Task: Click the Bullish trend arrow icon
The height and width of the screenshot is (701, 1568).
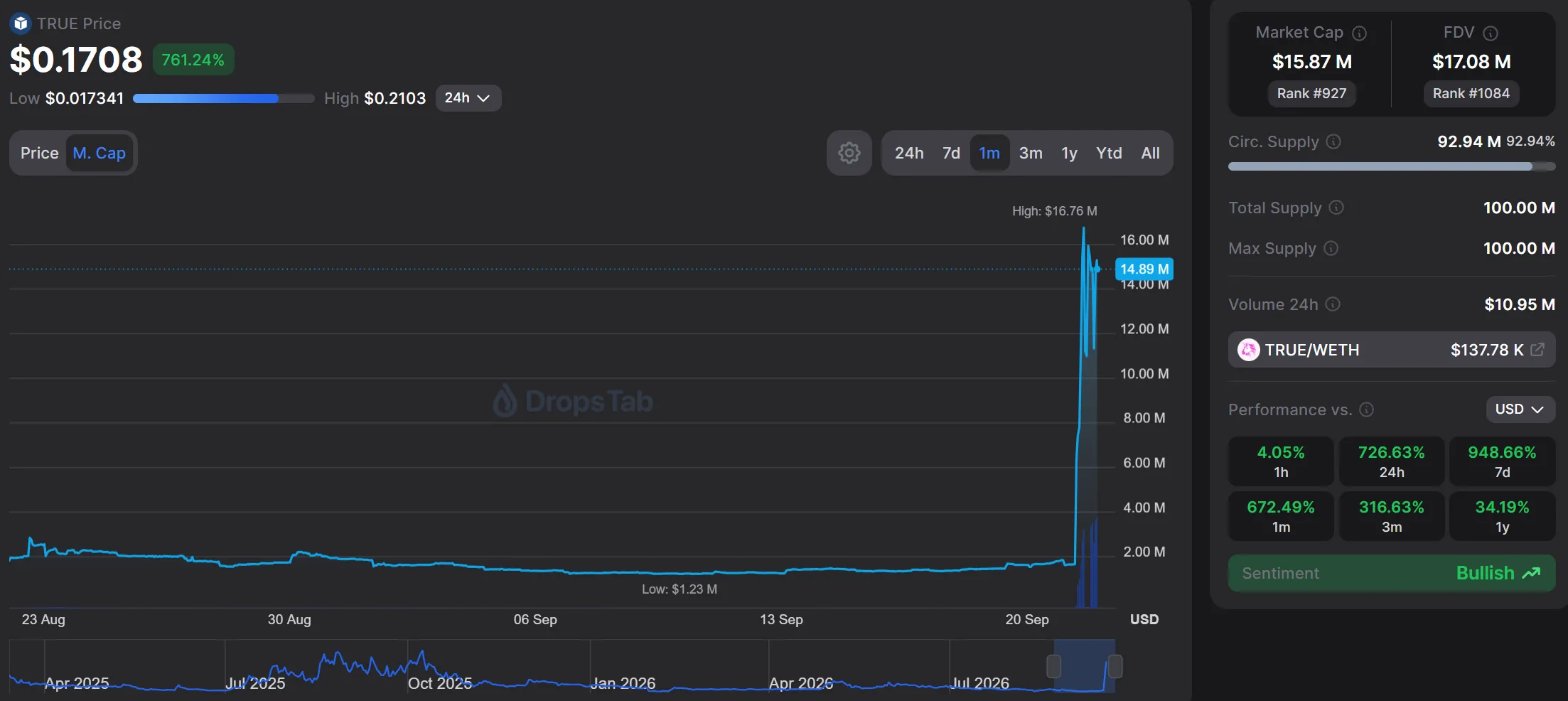Action: tap(1531, 573)
